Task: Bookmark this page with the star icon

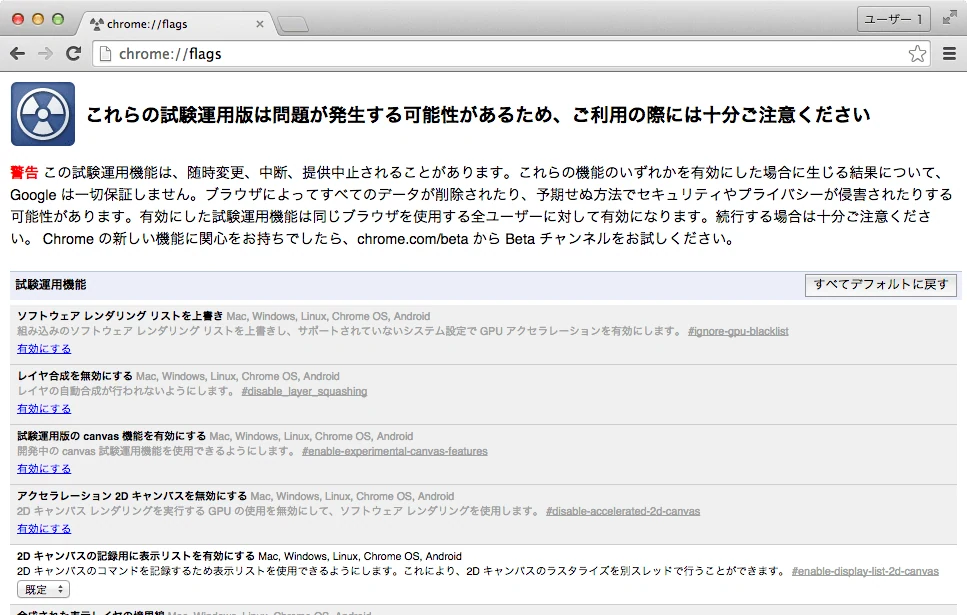Action: (x=917, y=54)
